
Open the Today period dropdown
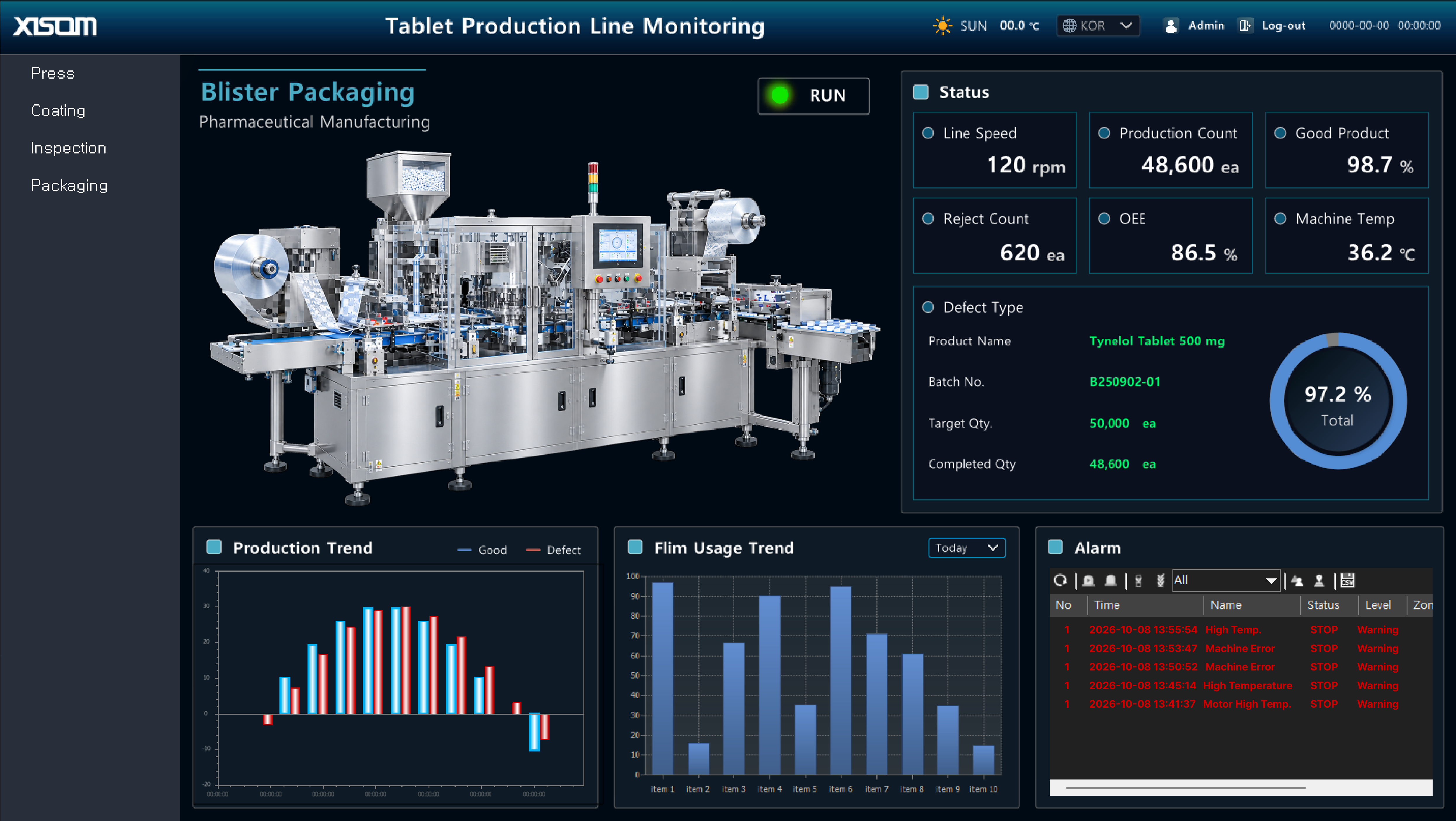966,548
